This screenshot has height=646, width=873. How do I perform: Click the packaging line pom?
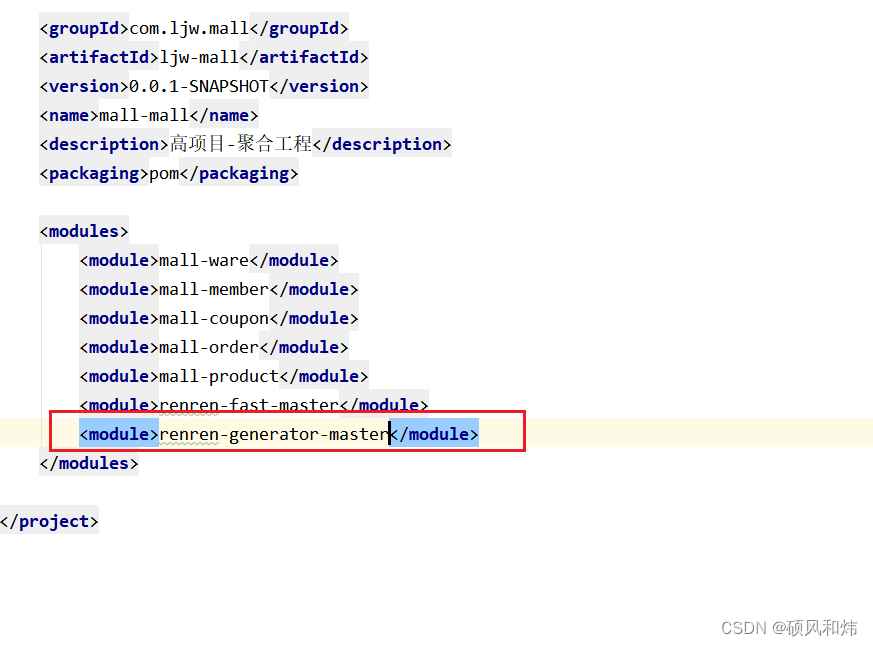coord(169,173)
